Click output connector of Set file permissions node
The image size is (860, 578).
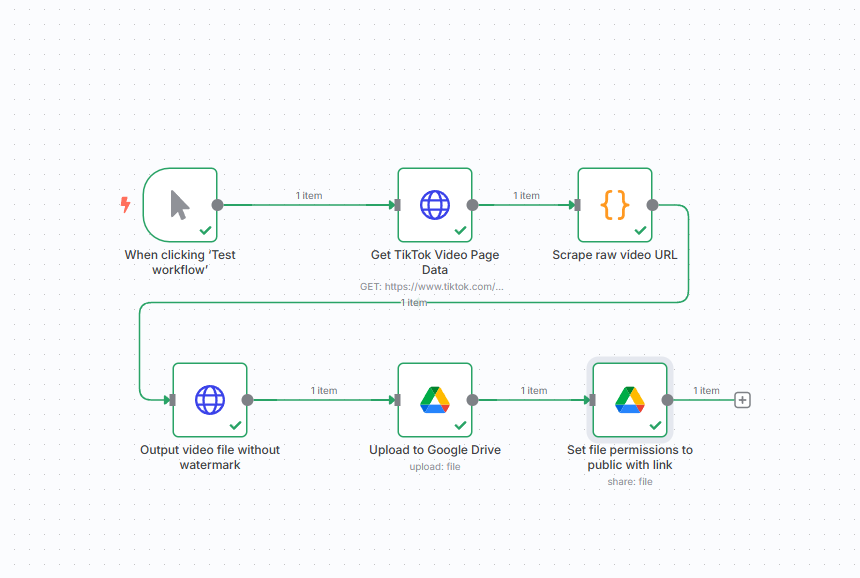[667, 400]
